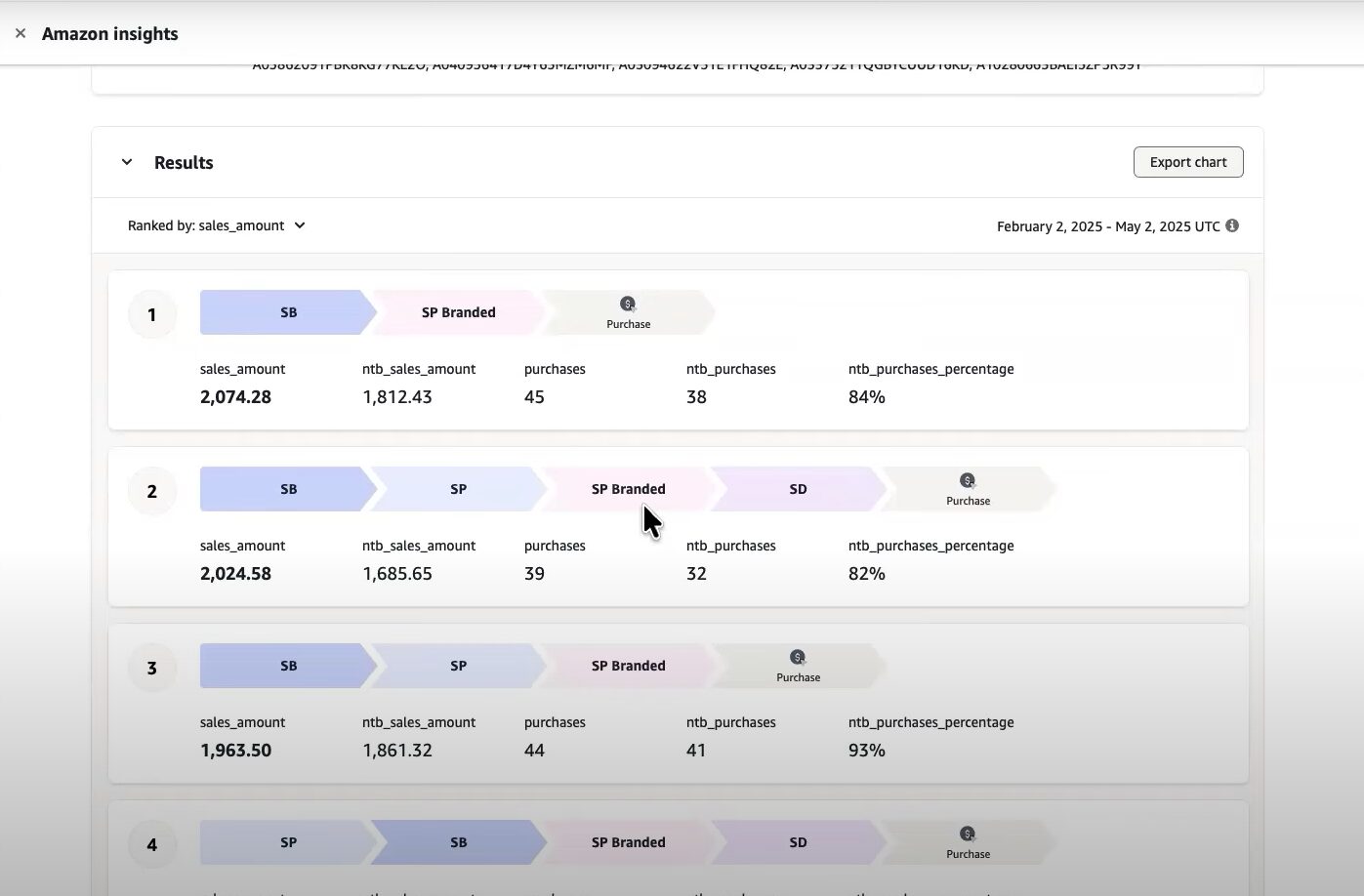Click the Export chart button
This screenshot has width=1364, height=896.
[1187, 162]
